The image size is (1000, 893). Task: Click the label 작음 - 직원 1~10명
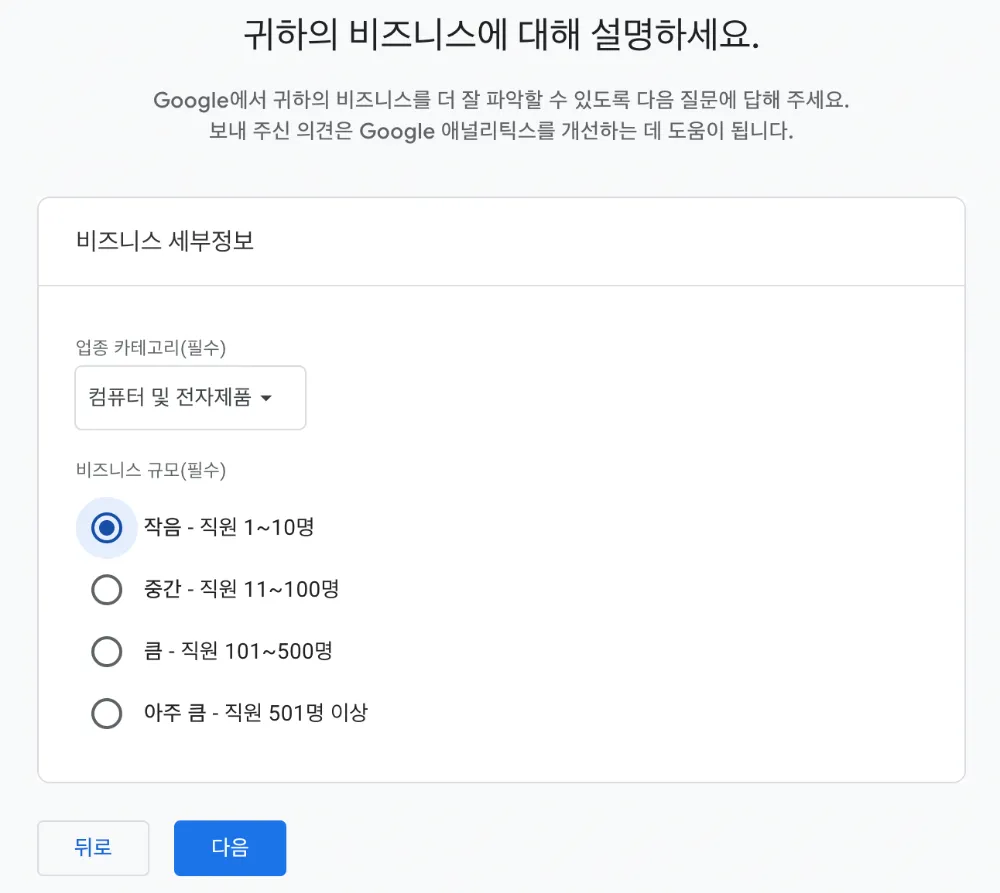pos(229,527)
